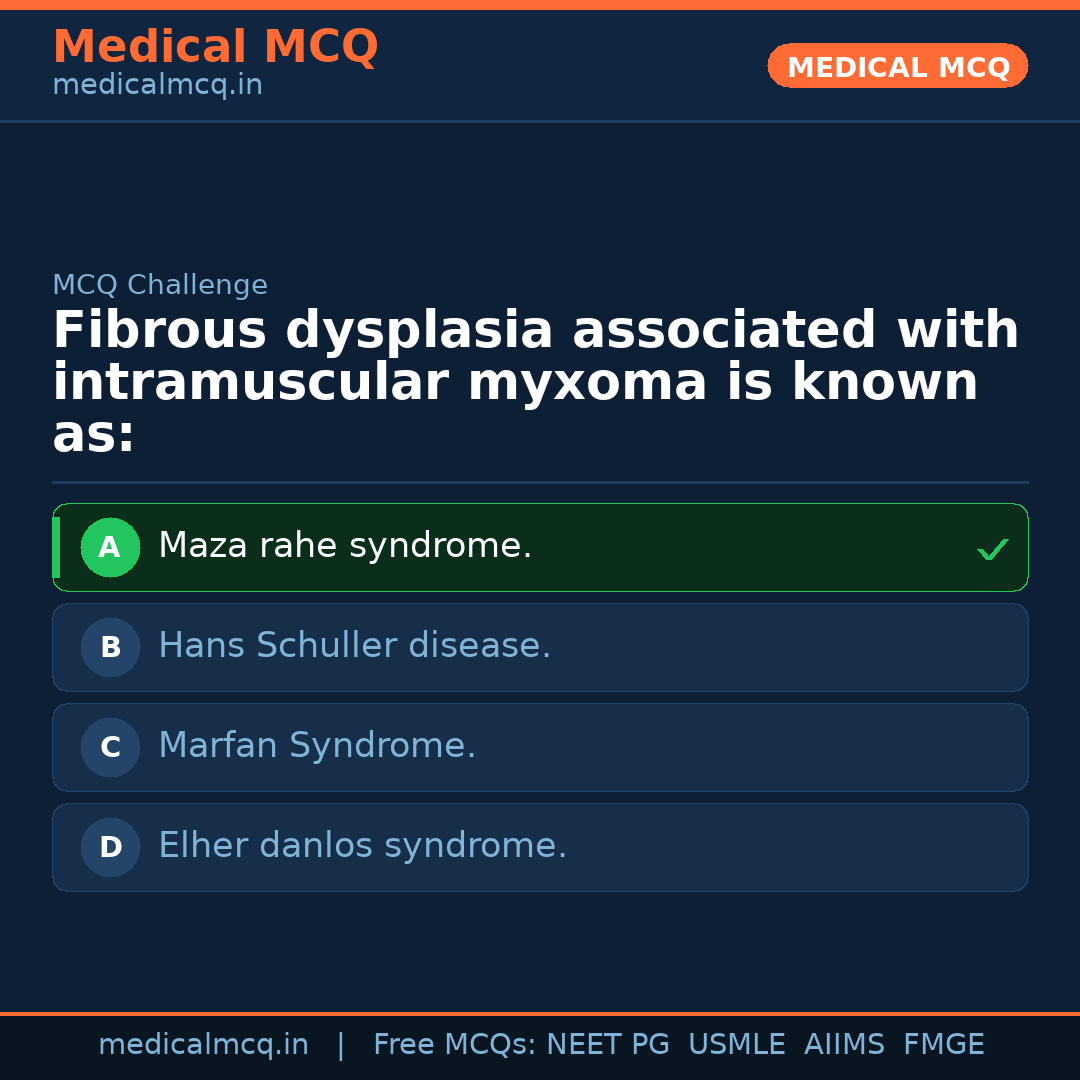This screenshot has width=1080, height=1080.
Task: Click the Fibrous dysplasia question text
Action: point(535,383)
